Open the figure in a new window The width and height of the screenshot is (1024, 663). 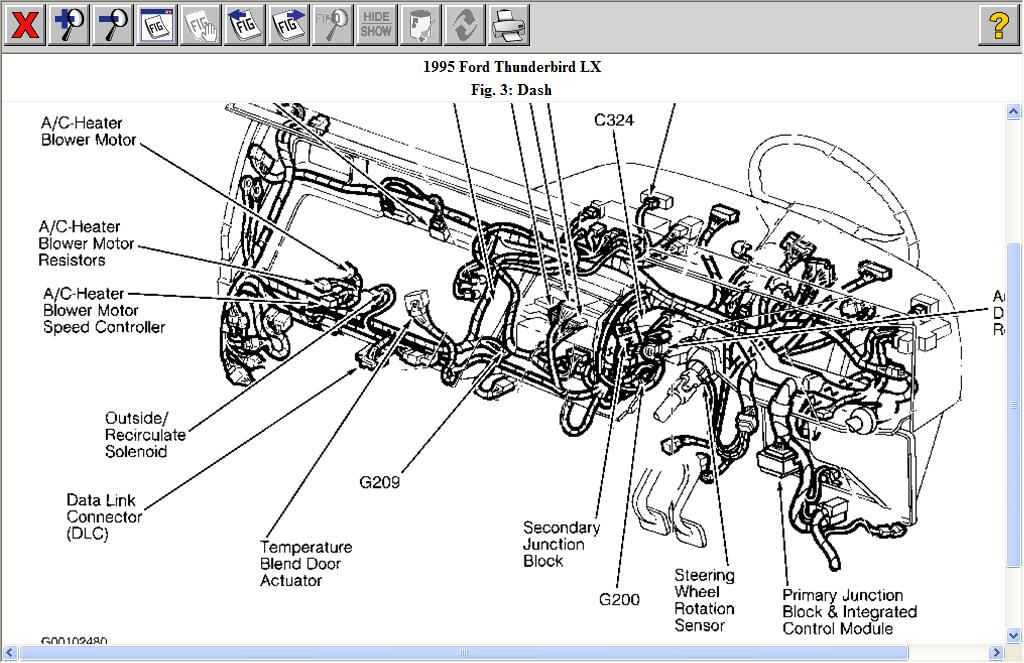157,25
